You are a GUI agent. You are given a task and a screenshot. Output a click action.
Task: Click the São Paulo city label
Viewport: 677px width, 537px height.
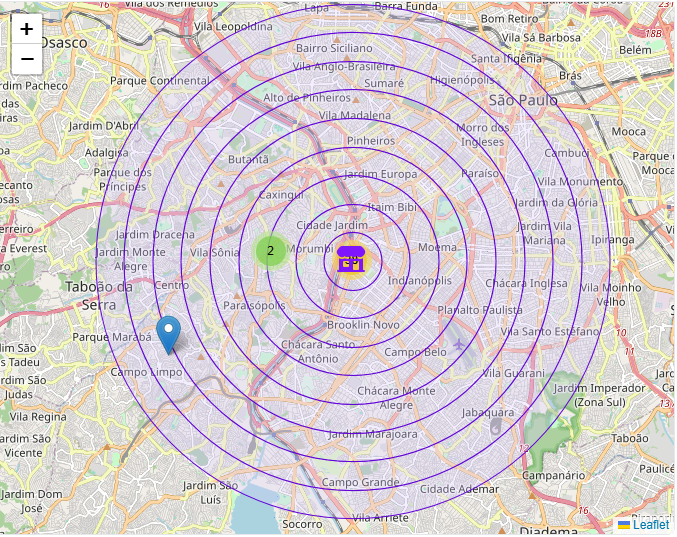(x=523, y=100)
